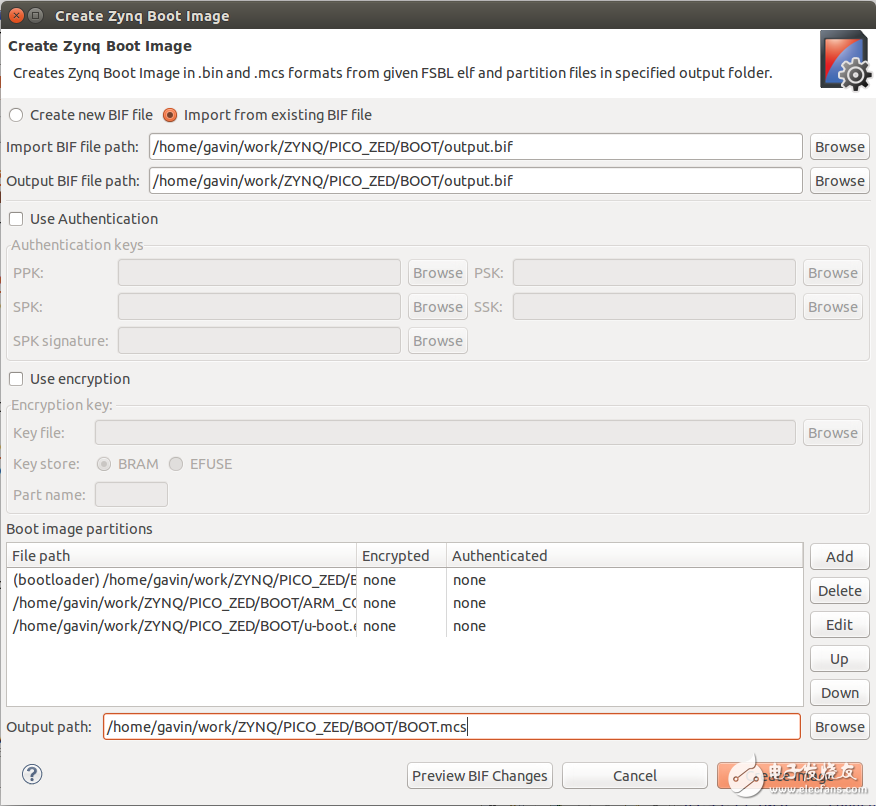This screenshot has height=806, width=876.
Task: Click the Preview BIF Changes button
Action: click(x=480, y=776)
